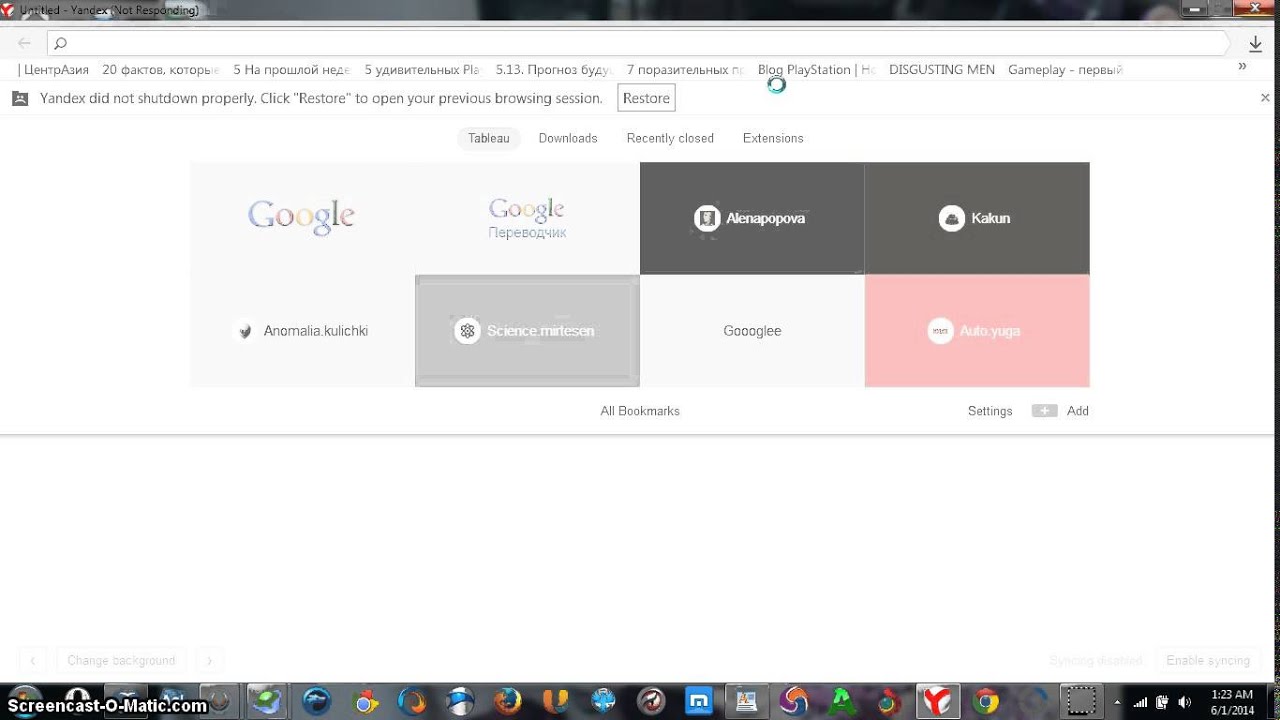Open DISGUSTING MEN bookmark
1280x720 pixels.
click(x=941, y=69)
